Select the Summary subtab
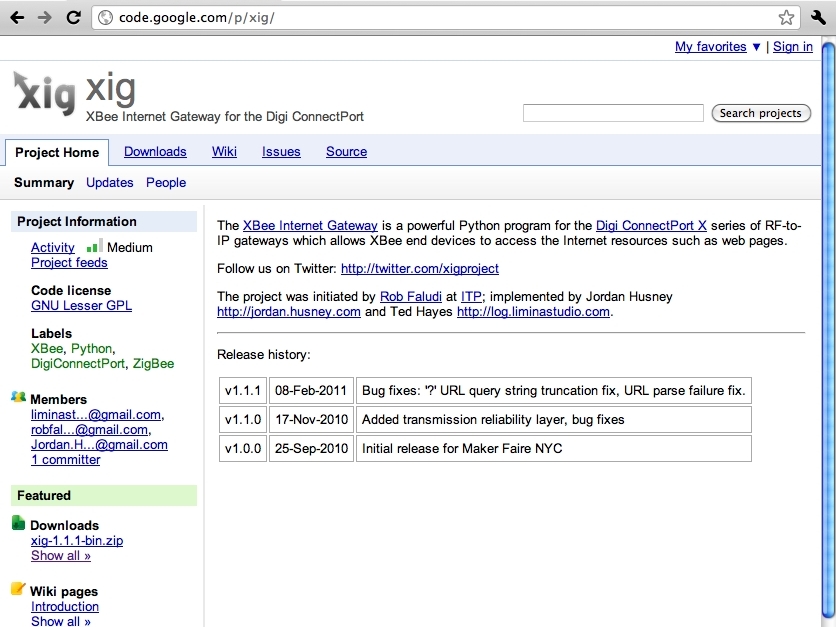836x627 pixels. (44, 183)
